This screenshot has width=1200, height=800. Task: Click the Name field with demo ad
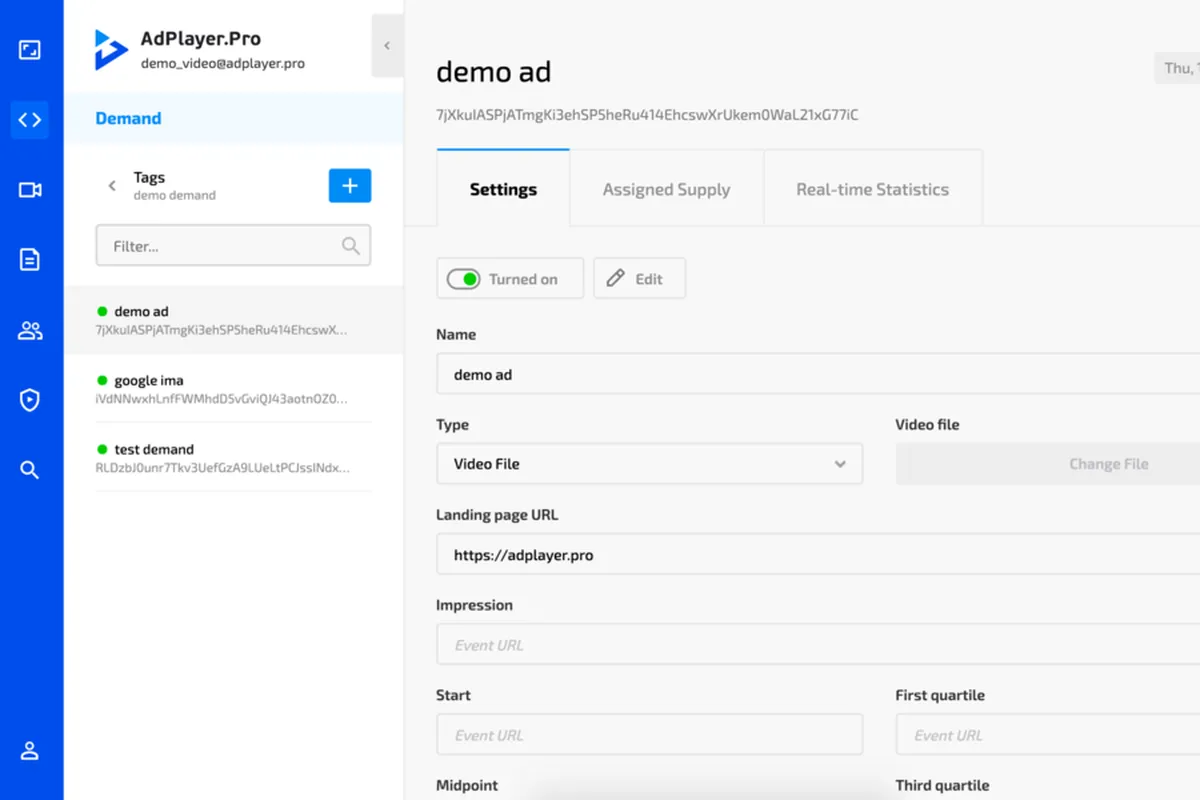pos(818,374)
